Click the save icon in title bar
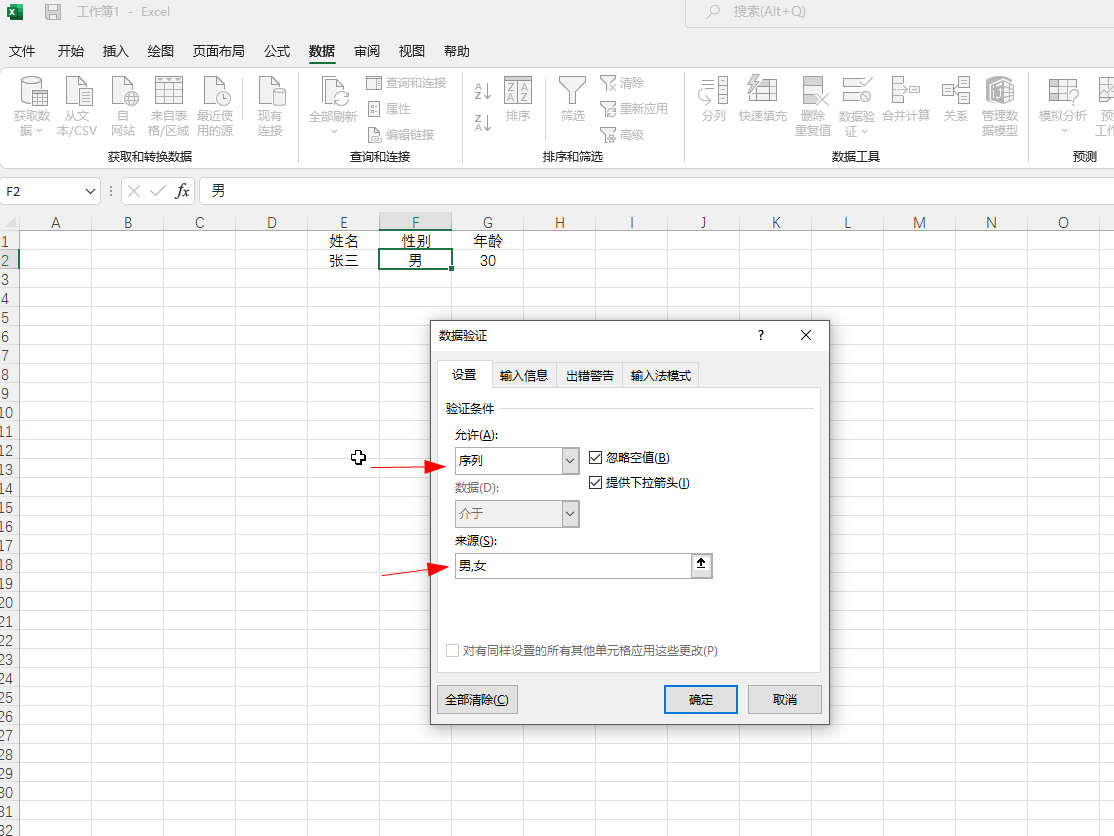This screenshot has width=1114, height=836. tap(53, 12)
